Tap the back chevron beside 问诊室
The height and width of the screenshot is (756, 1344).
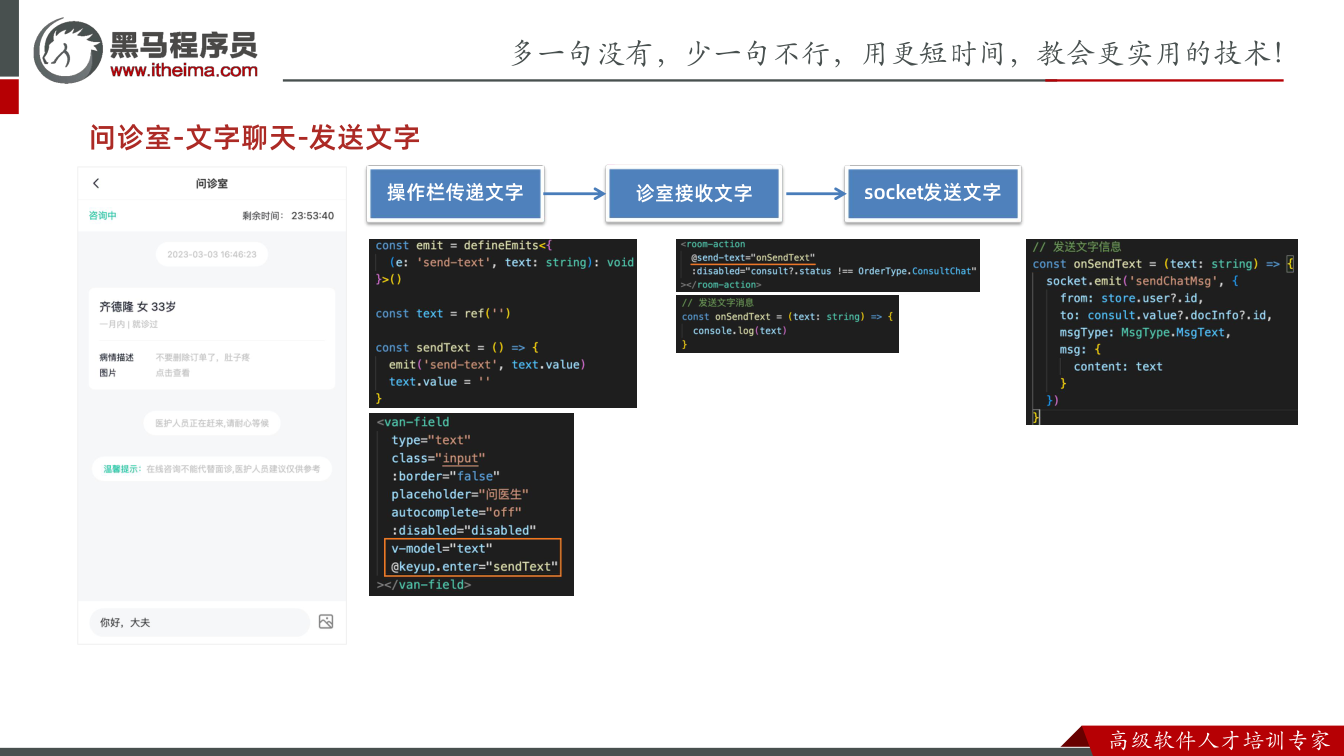pos(96,183)
